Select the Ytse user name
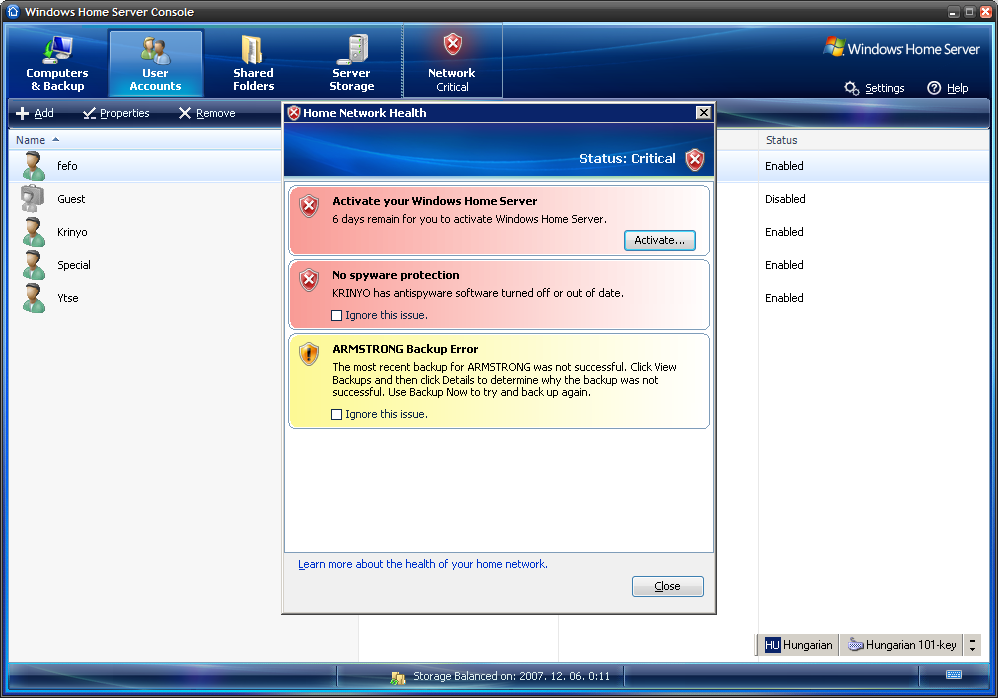The width and height of the screenshot is (998, 698). [68, 298]
